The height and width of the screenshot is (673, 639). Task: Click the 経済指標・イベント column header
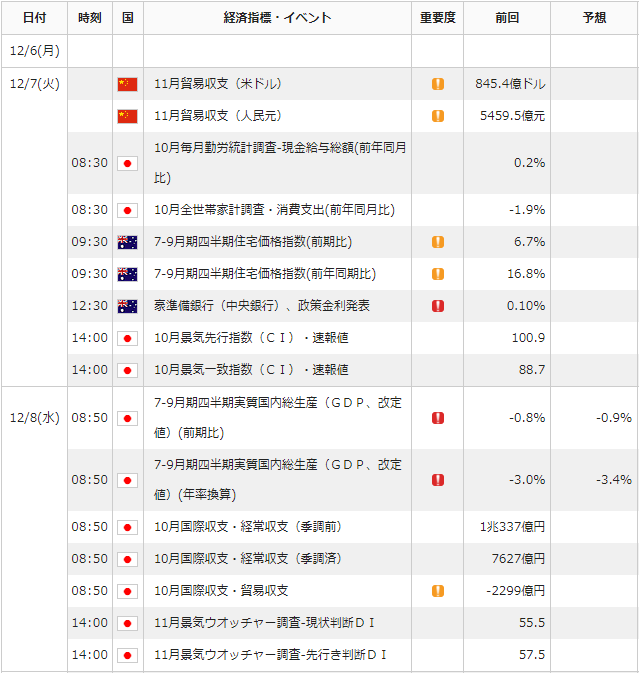277,18
